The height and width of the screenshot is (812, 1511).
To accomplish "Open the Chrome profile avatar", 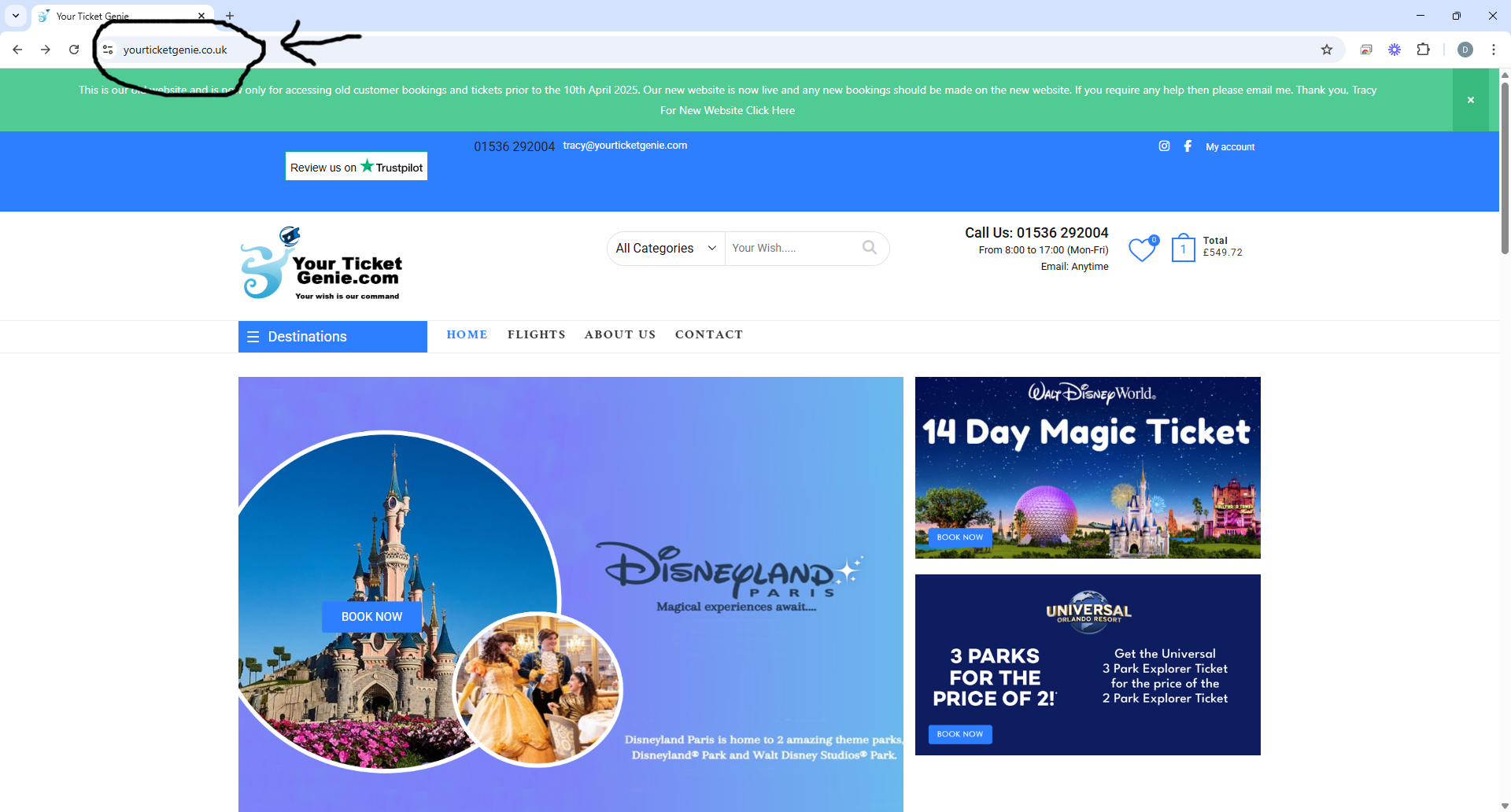I will pos(1465,50).
